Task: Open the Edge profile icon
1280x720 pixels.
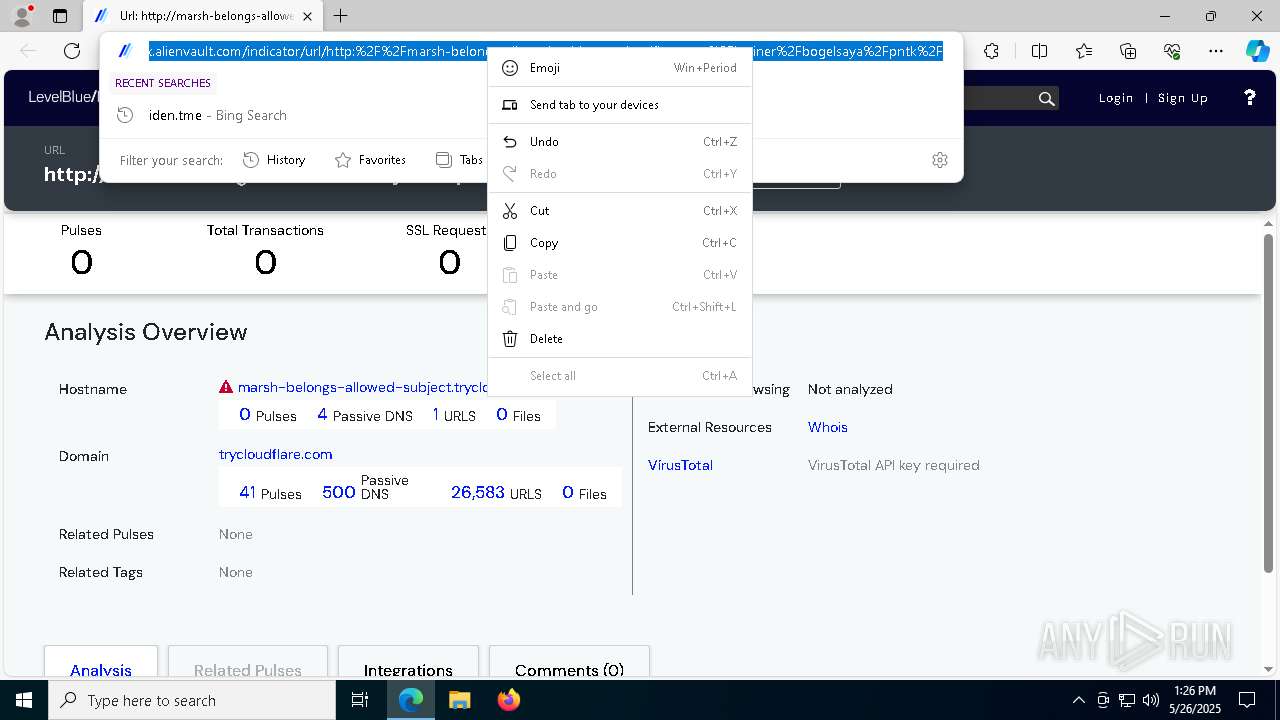Action: [x=22, y=16]
